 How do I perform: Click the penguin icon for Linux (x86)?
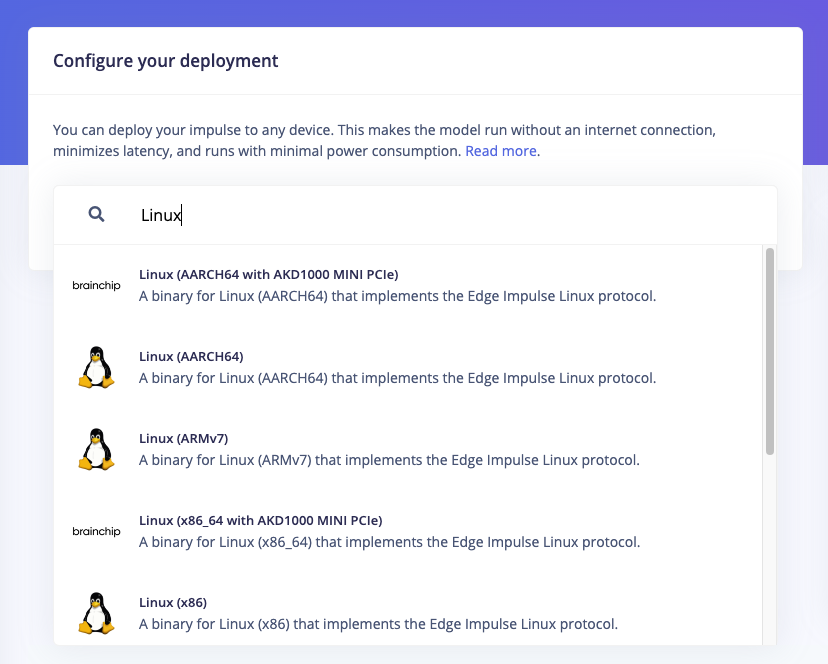point(96,613)
